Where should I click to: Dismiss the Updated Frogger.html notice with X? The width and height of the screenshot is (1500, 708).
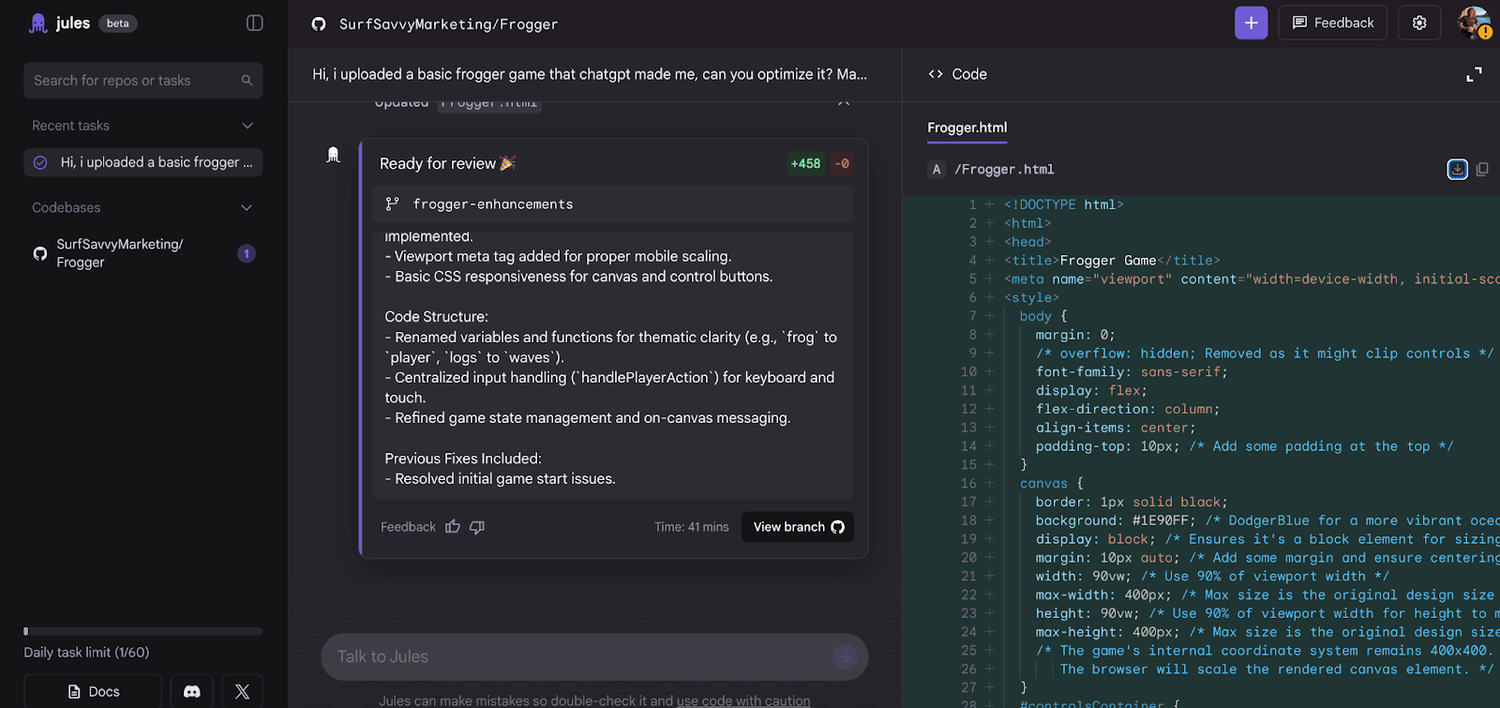[843, 101]
